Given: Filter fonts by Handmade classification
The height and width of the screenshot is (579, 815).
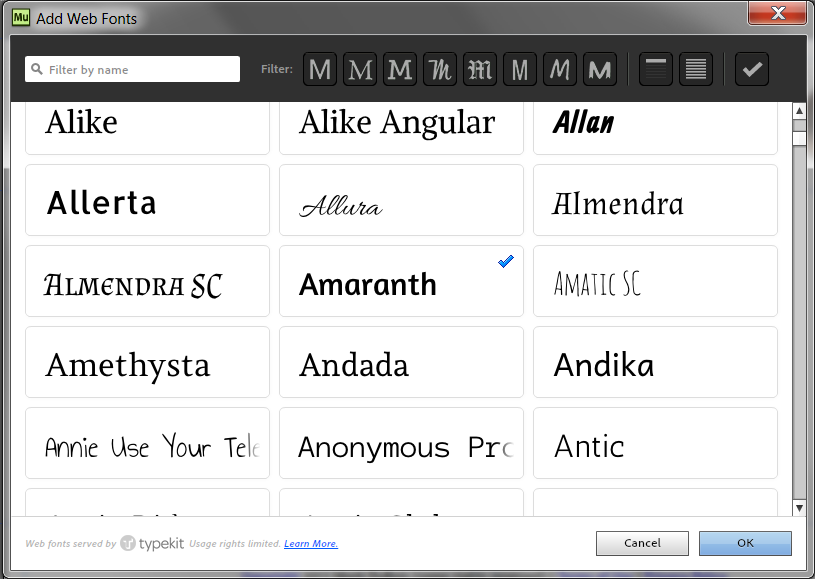Looking at the screenshot, I should [x=560, y=69].
